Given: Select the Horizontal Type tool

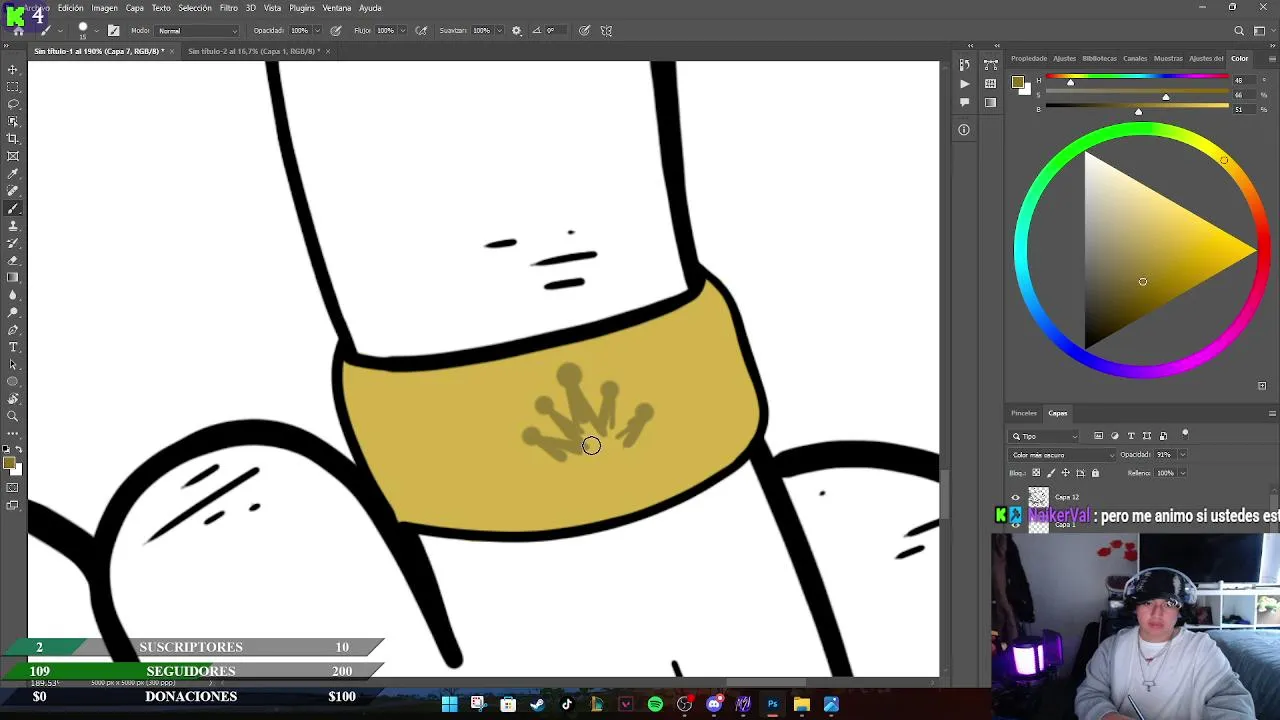Looking at the screenshot, I should click(x=13, y=347).
